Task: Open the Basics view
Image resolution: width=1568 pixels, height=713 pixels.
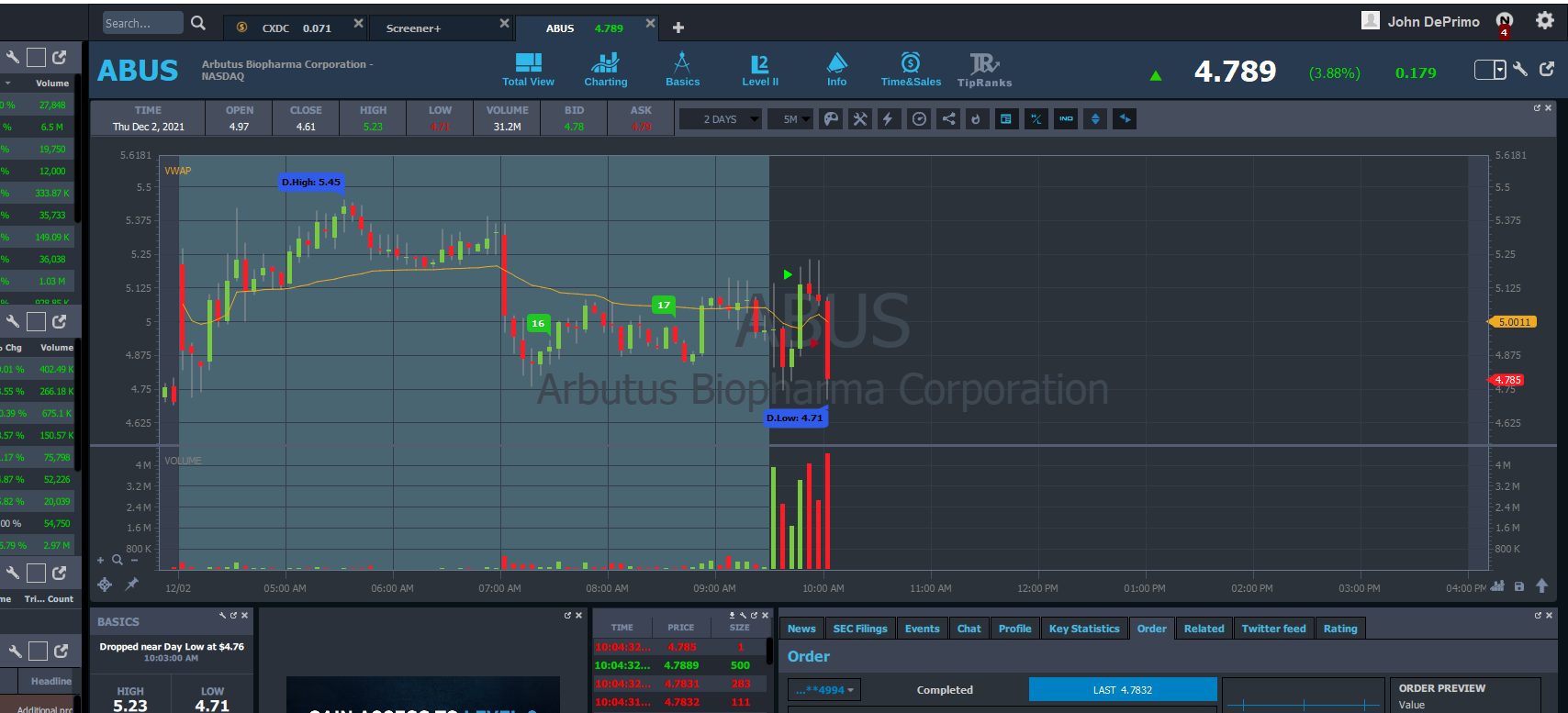Action: click(682, 70)
